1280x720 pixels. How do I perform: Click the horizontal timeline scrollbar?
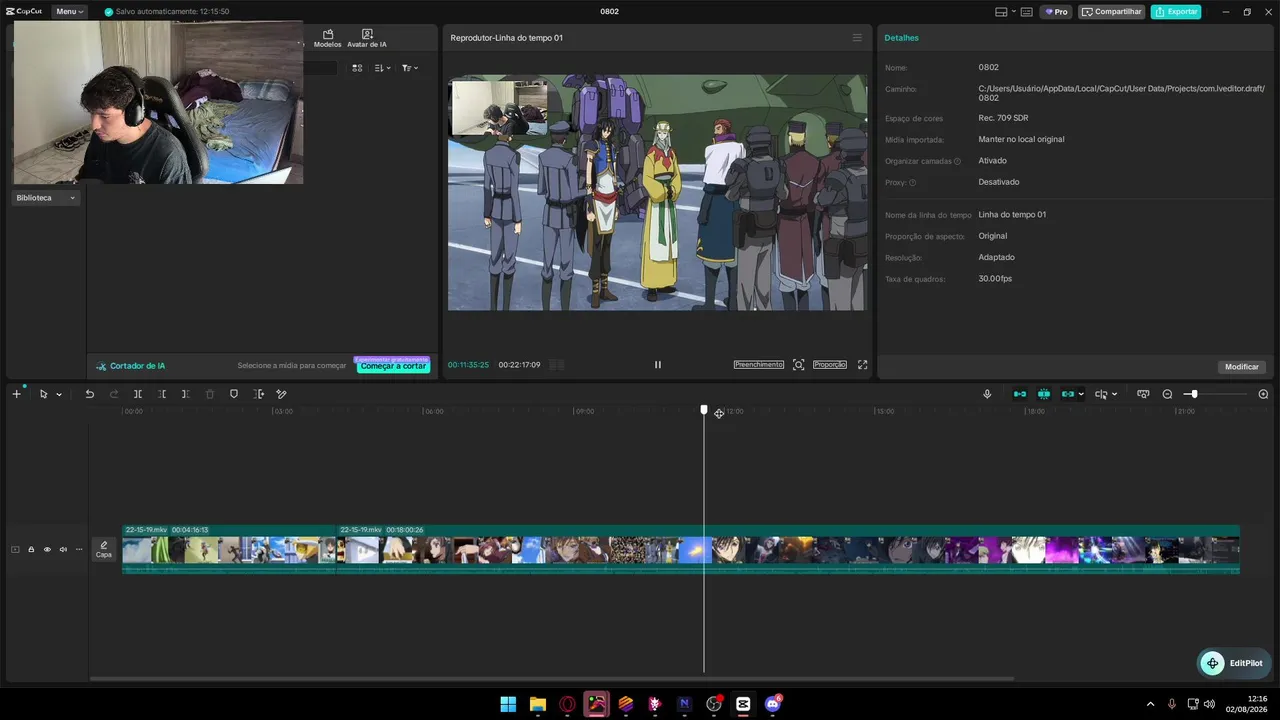tap(551, 679)
